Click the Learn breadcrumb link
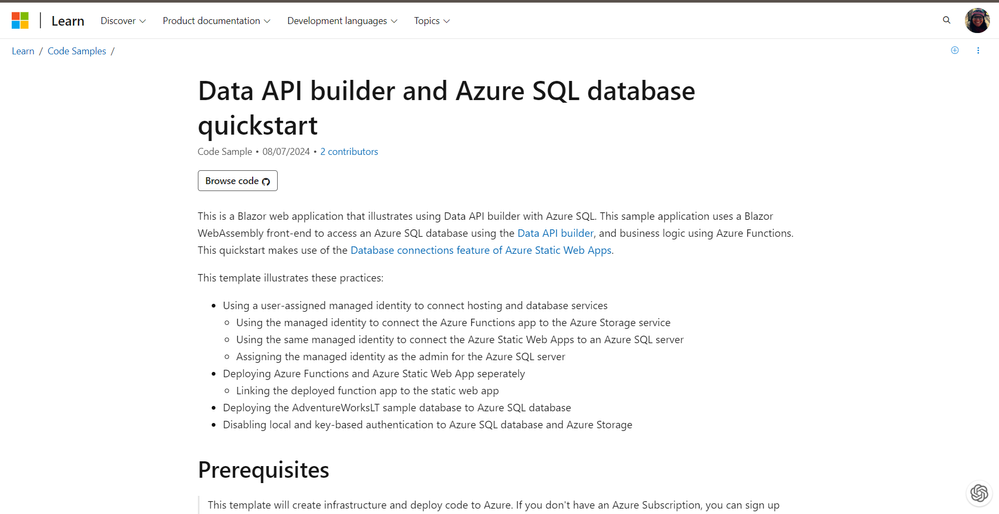This screenshot has height=514, width=999. tap(23, 51)
